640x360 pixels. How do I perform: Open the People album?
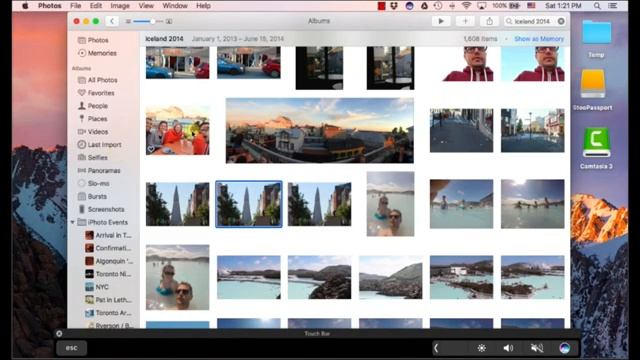(x=98, y=106)
